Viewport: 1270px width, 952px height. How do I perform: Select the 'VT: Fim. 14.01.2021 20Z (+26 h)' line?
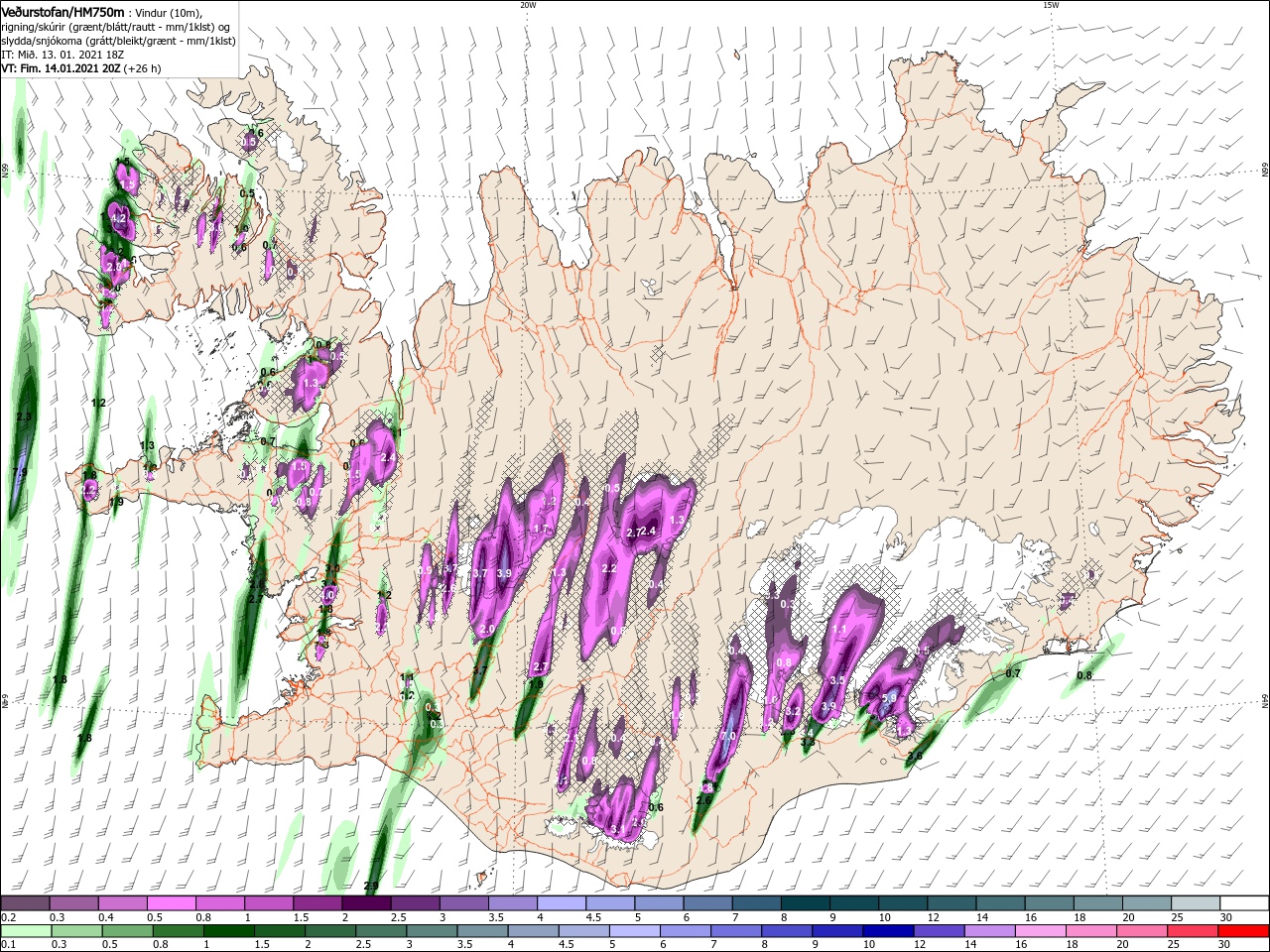(81, 68)
